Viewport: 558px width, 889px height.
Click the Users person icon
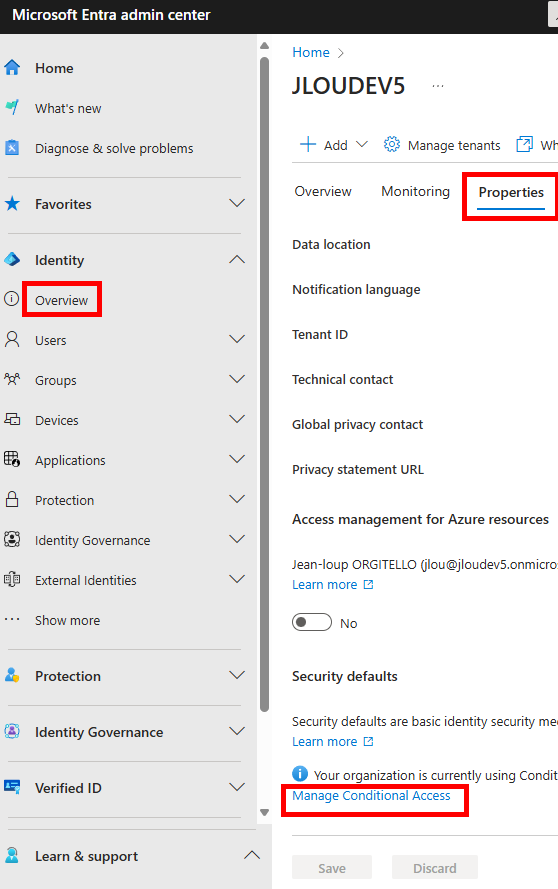12,340
